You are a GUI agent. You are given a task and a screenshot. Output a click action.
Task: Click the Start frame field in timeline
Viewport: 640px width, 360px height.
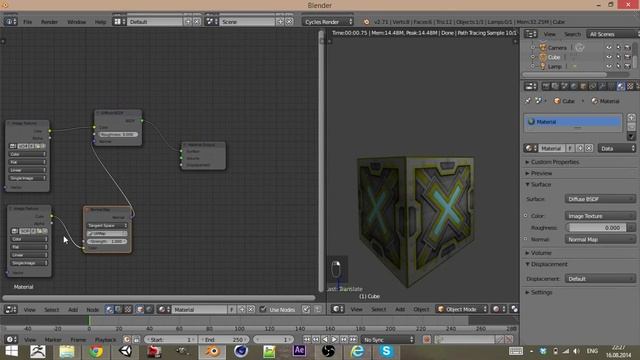click(x=170, y=340)
